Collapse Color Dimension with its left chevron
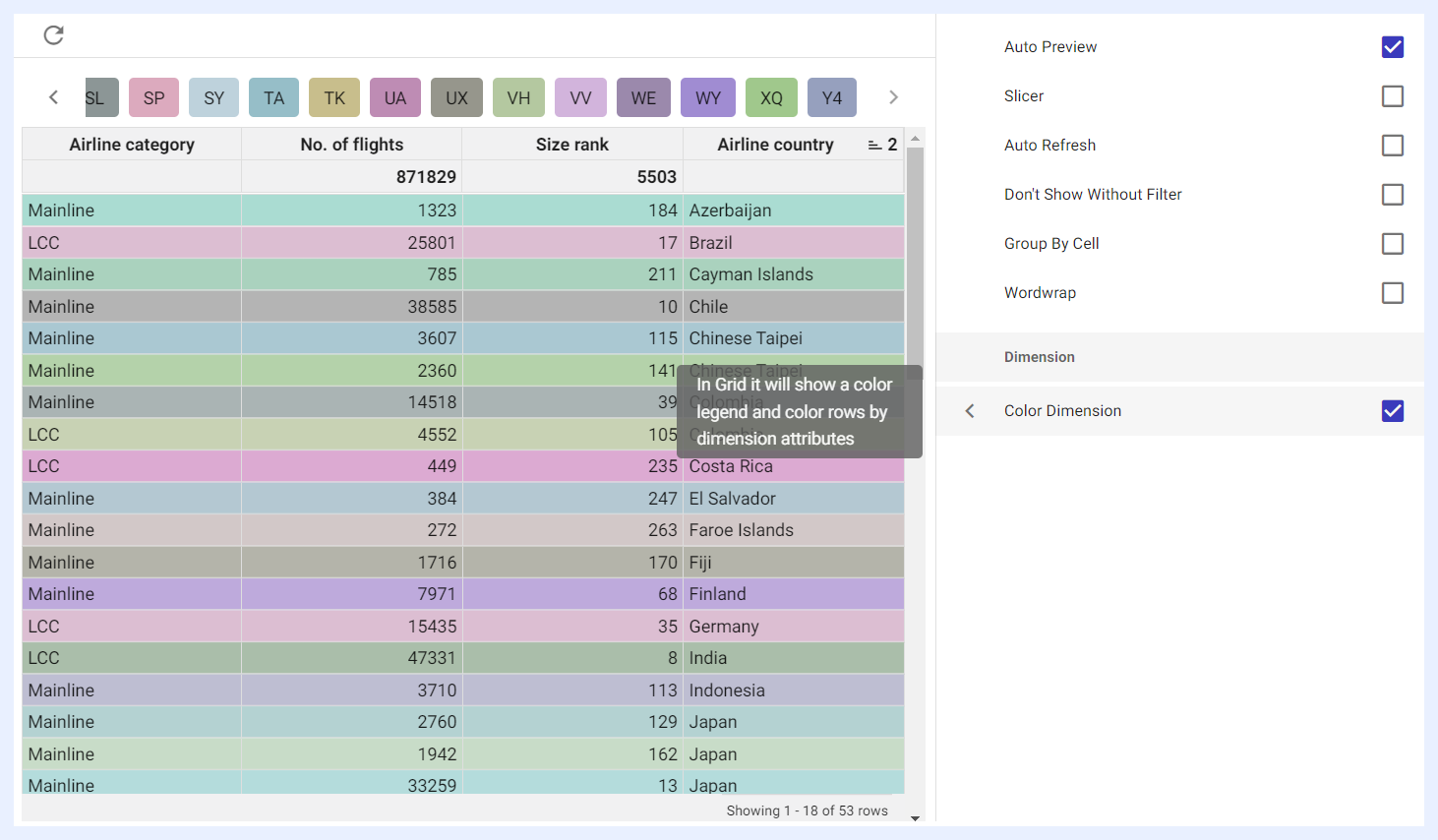The image size is (1438, 840). pos(970,411)
